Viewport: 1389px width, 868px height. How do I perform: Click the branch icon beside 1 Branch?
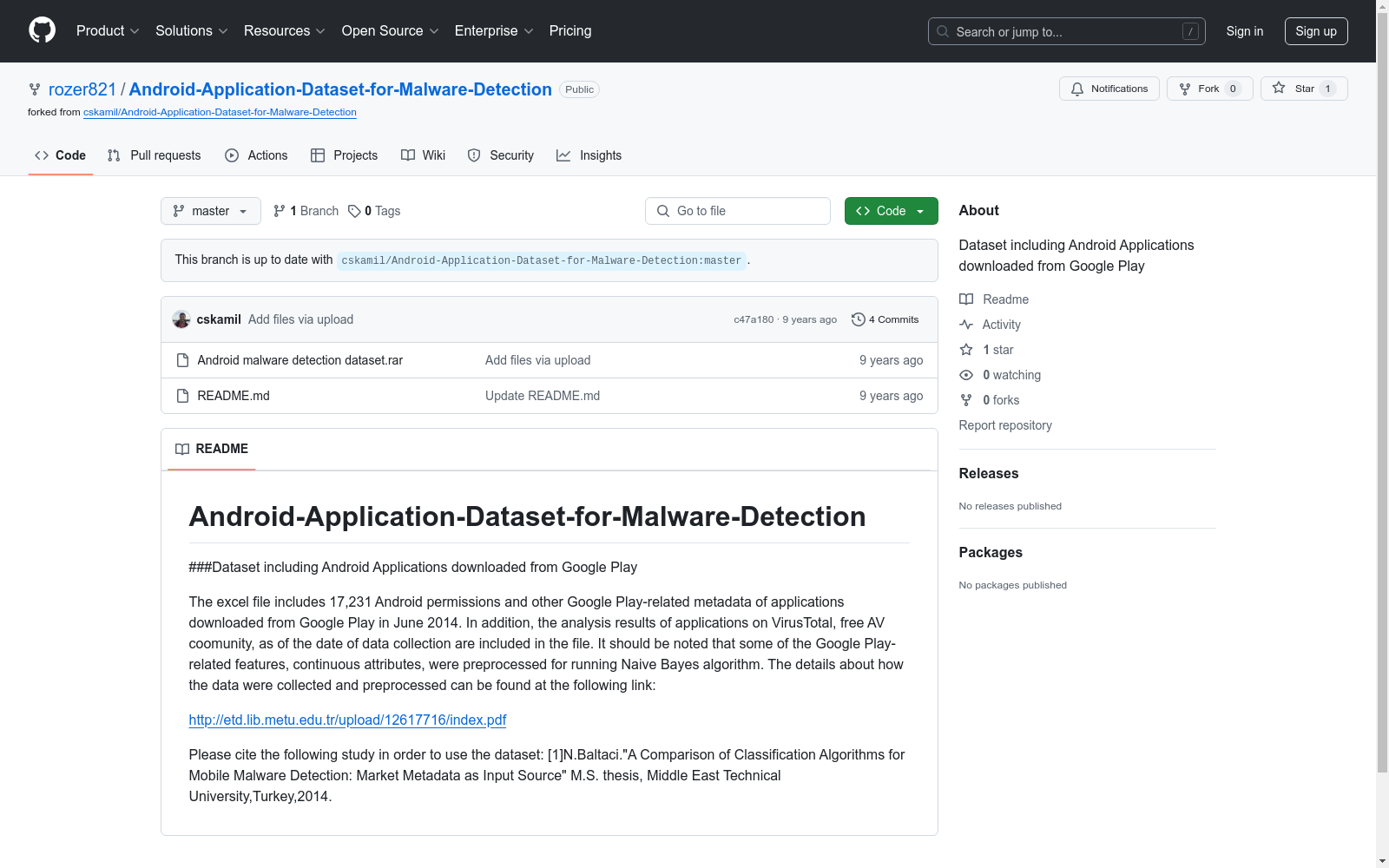(x=280, y=211)
